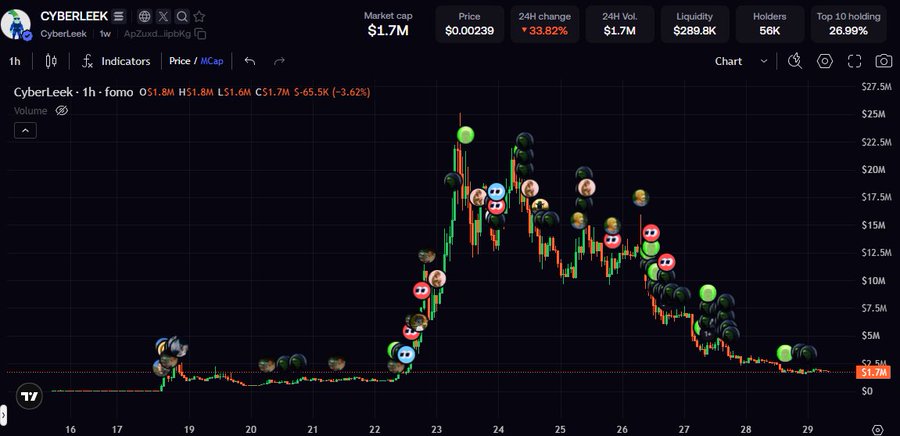
Task: Click the Market cap $1.7M value
Action: [388, 30]
